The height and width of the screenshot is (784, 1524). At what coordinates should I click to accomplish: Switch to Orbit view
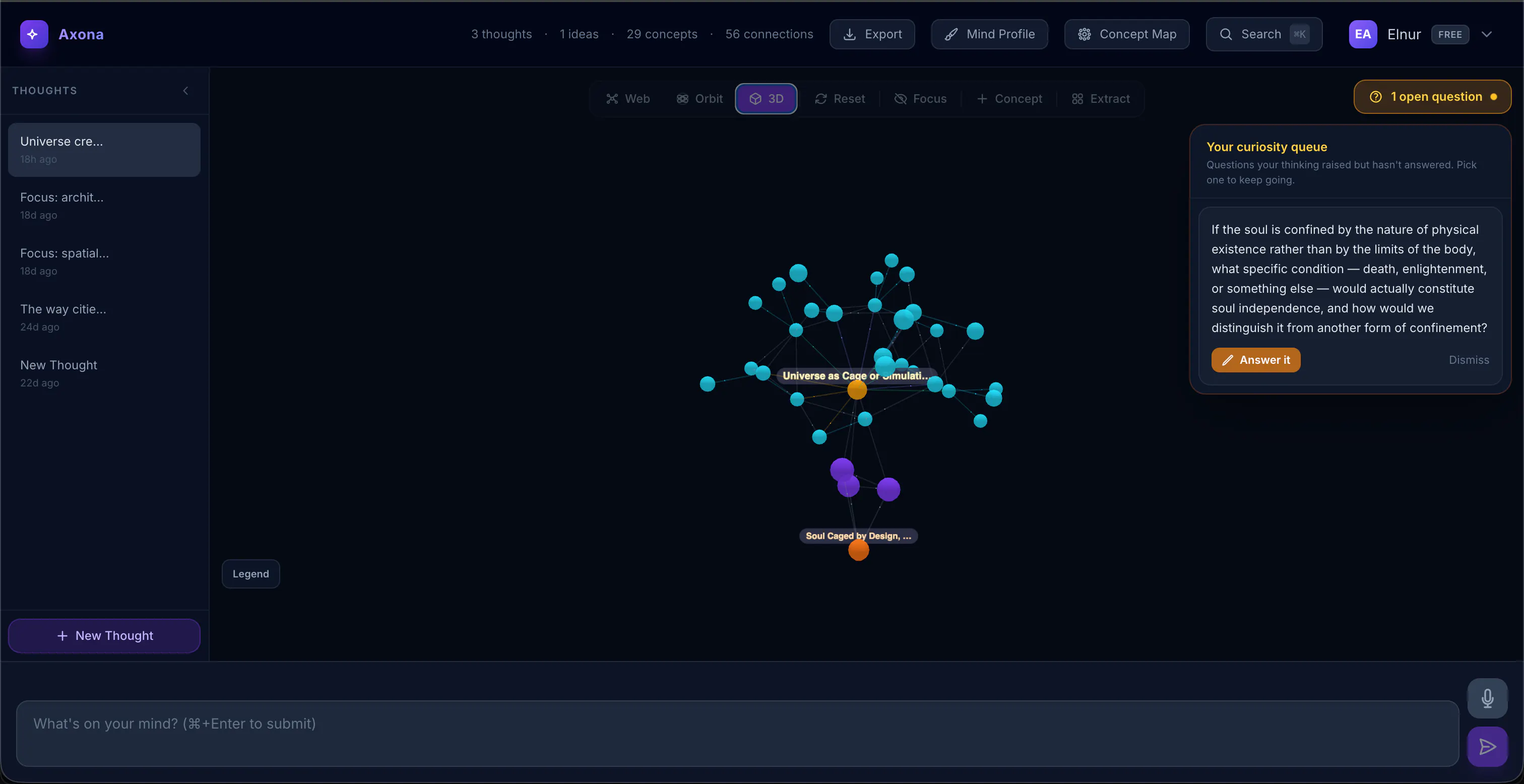[700, 99]
